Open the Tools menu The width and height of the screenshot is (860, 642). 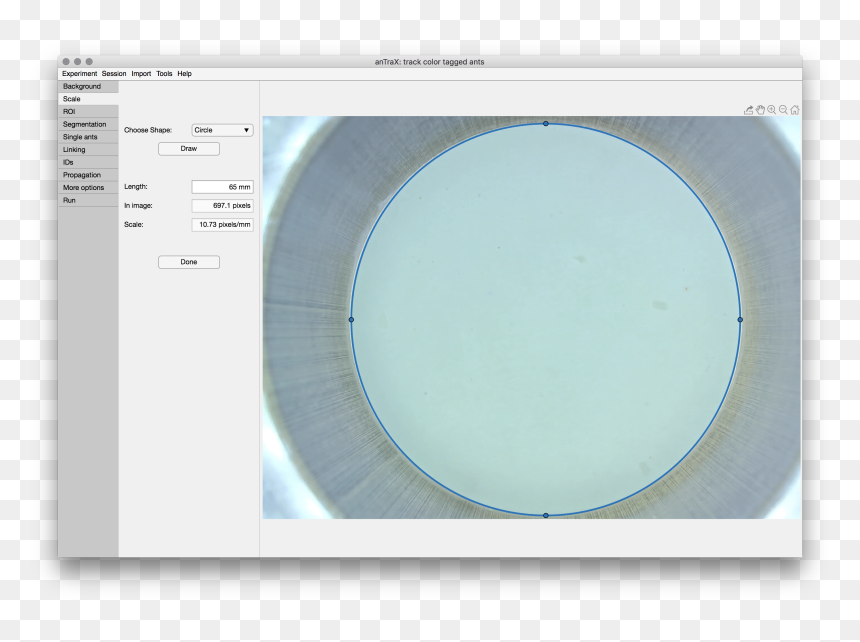(164, 73)
